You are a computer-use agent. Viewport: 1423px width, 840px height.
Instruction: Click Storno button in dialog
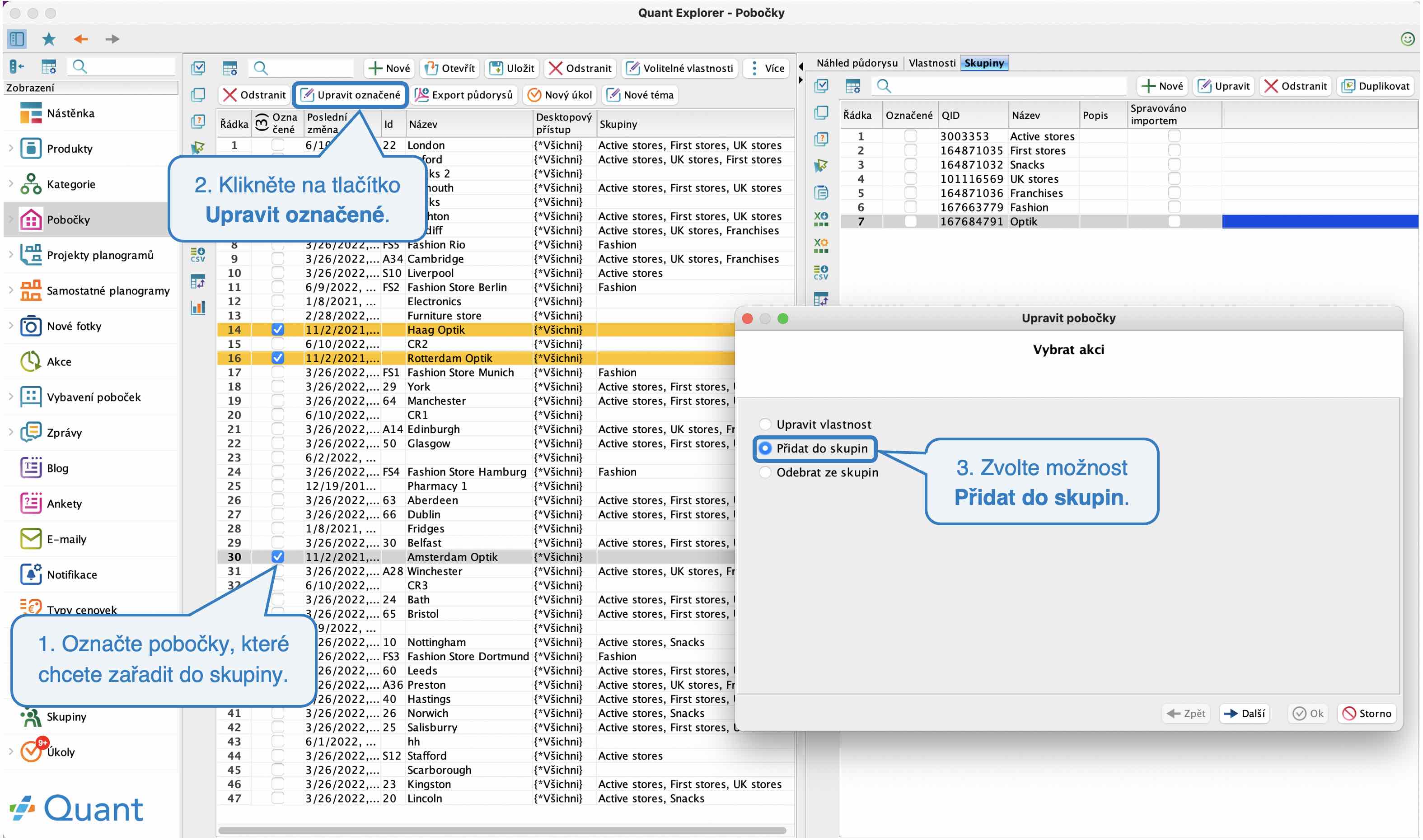(1367, 714)
